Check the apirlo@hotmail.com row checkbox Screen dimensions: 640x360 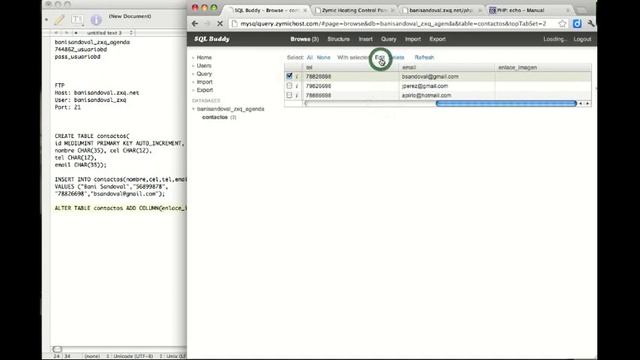tap(289, 95)
